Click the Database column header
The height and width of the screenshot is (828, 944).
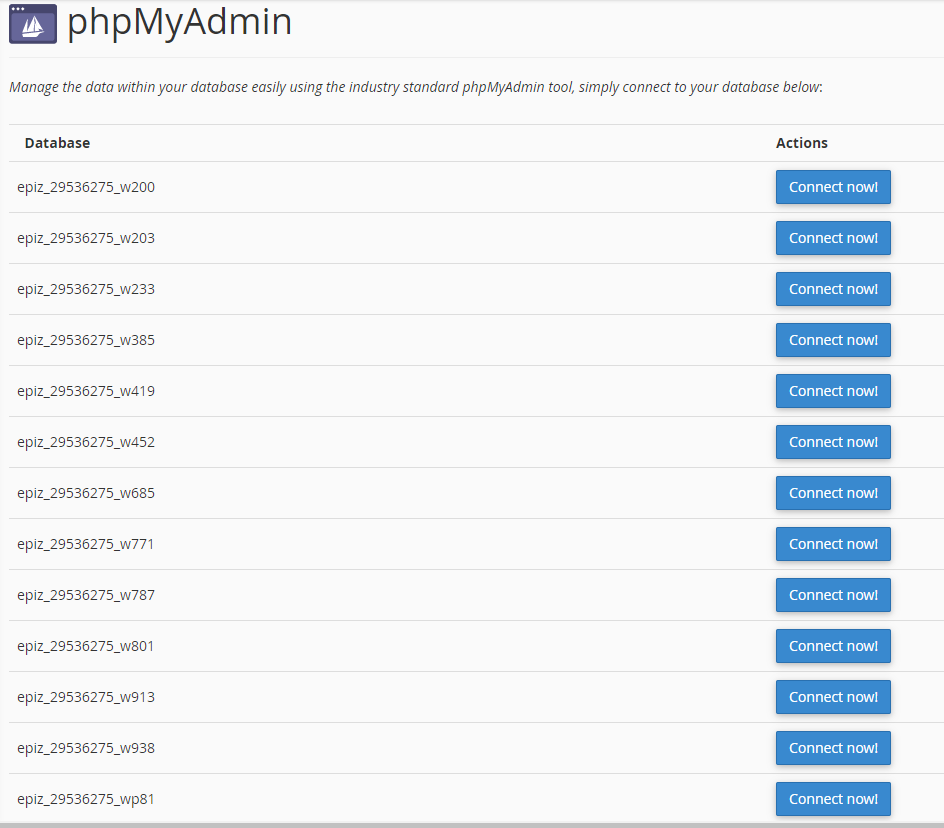point(57,143)
